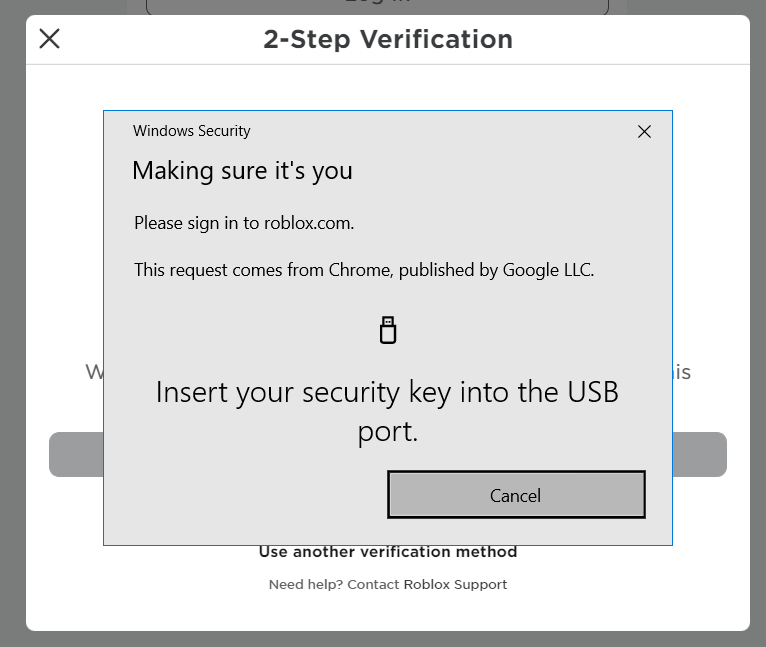
Task: Close the Windows Security dialog
Action: 644,131
